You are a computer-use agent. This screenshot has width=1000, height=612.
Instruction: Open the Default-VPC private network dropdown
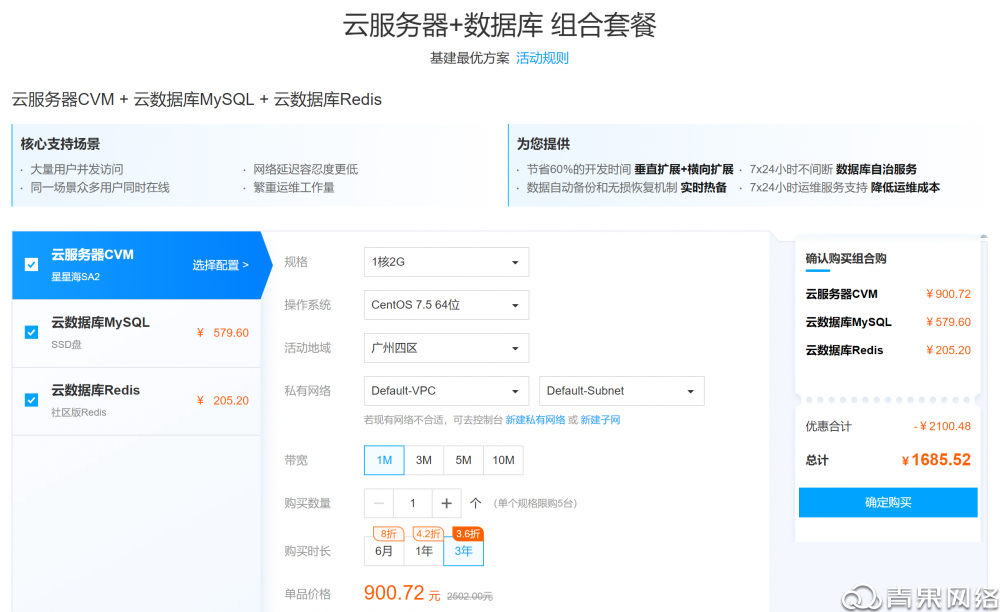[445, 390]
